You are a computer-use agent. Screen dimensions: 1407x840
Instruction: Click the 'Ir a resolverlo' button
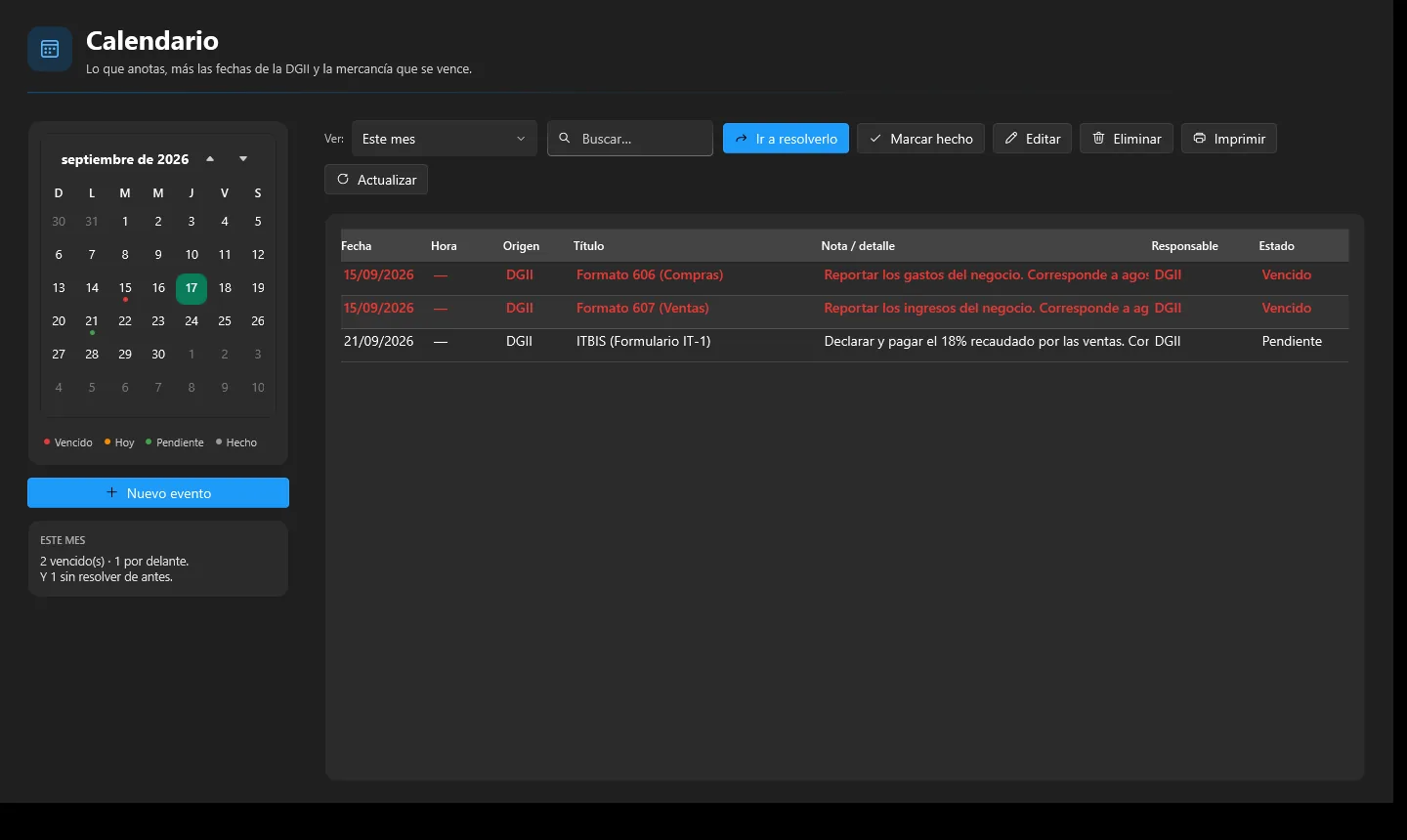(x=786, y=139)
